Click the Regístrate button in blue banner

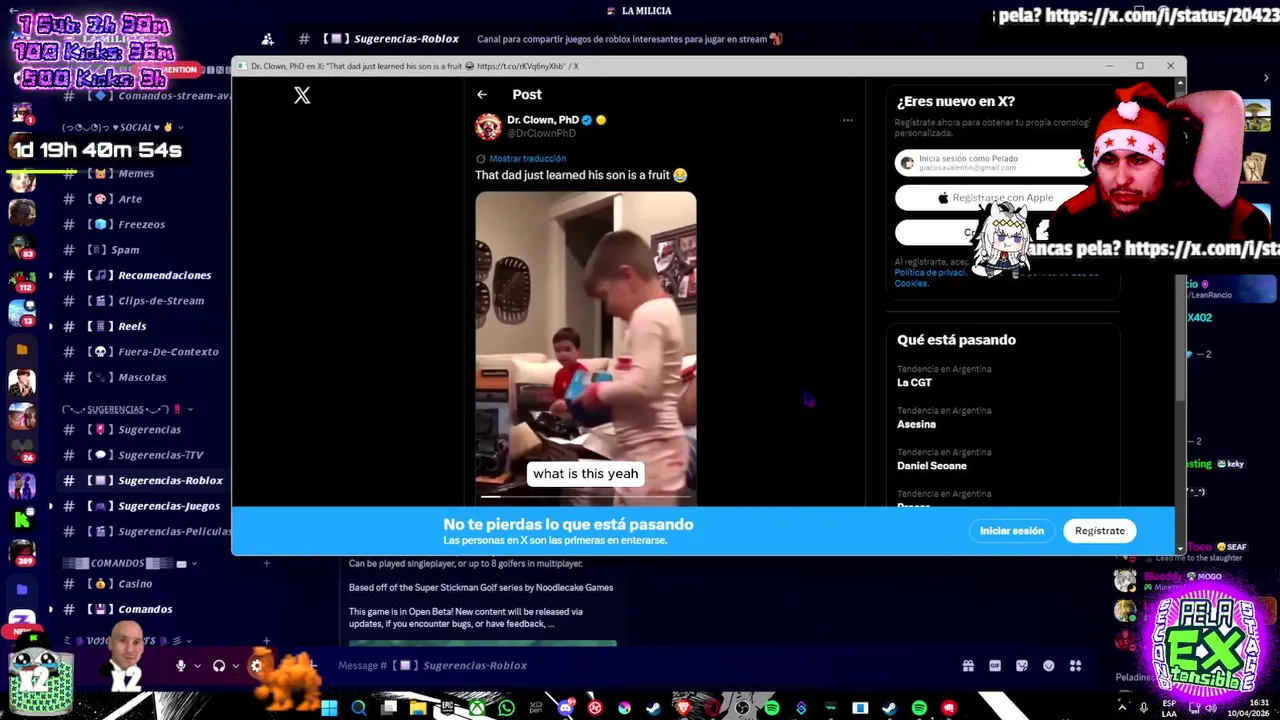click(1100, 531)
